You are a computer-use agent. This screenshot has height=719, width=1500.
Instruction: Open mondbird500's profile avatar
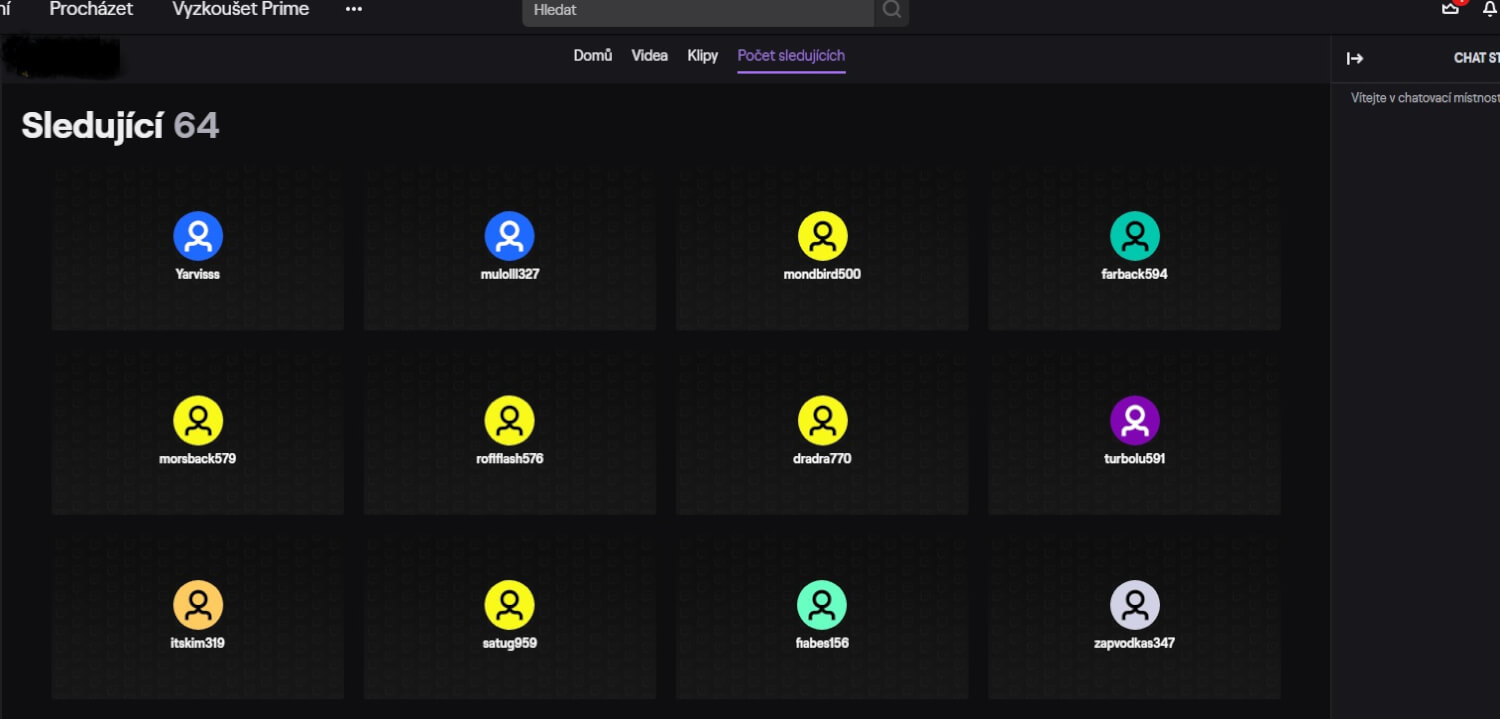[x=822, y=235]
